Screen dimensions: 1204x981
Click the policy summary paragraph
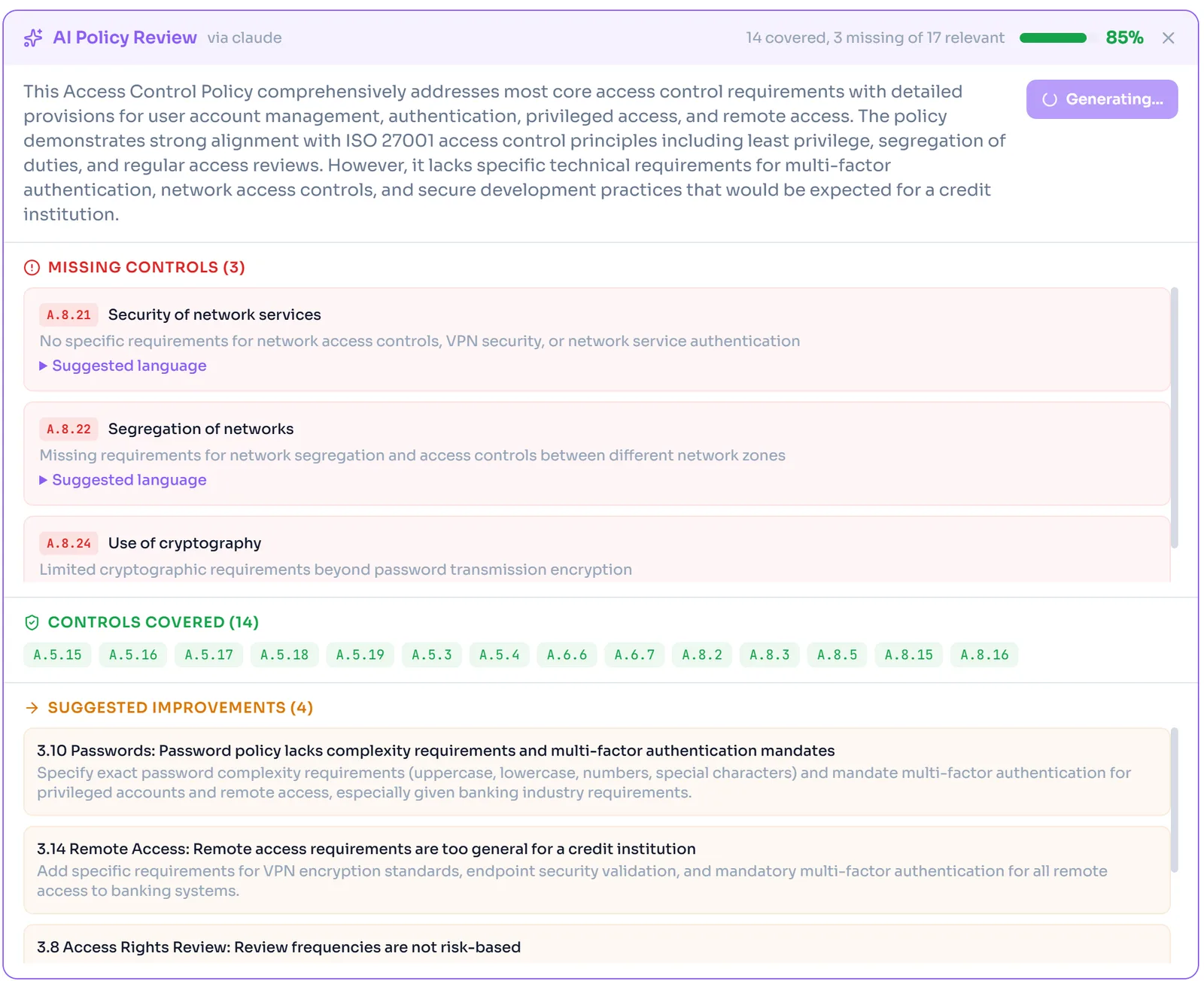click(515, 153)
